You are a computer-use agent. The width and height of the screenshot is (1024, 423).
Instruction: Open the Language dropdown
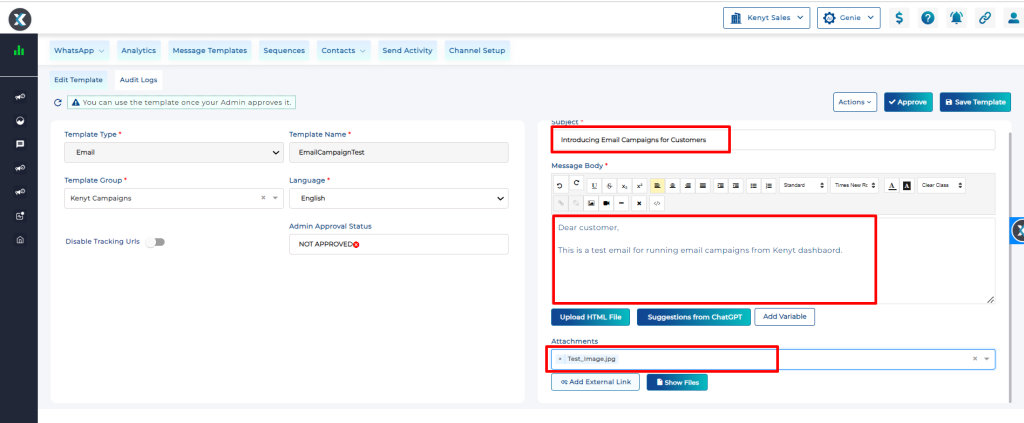click(x=398, y=198)
